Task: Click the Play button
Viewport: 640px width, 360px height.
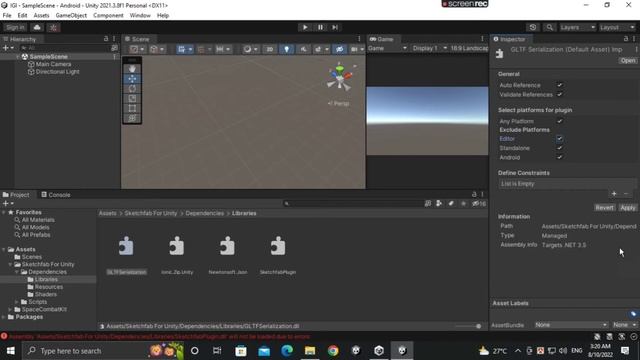Action: (305, 27)
